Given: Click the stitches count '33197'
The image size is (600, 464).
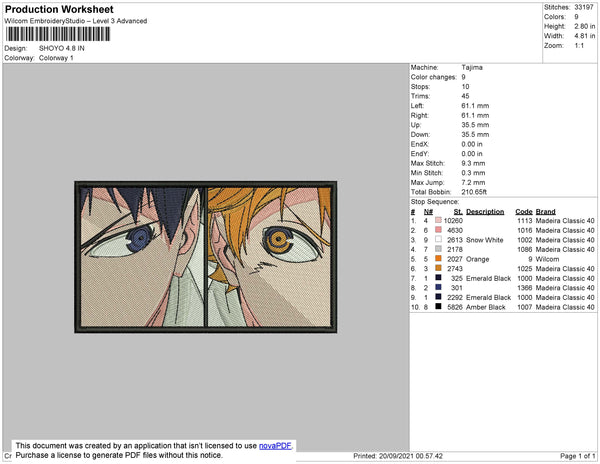Looking at the screenshot, I should click(584, 7).
